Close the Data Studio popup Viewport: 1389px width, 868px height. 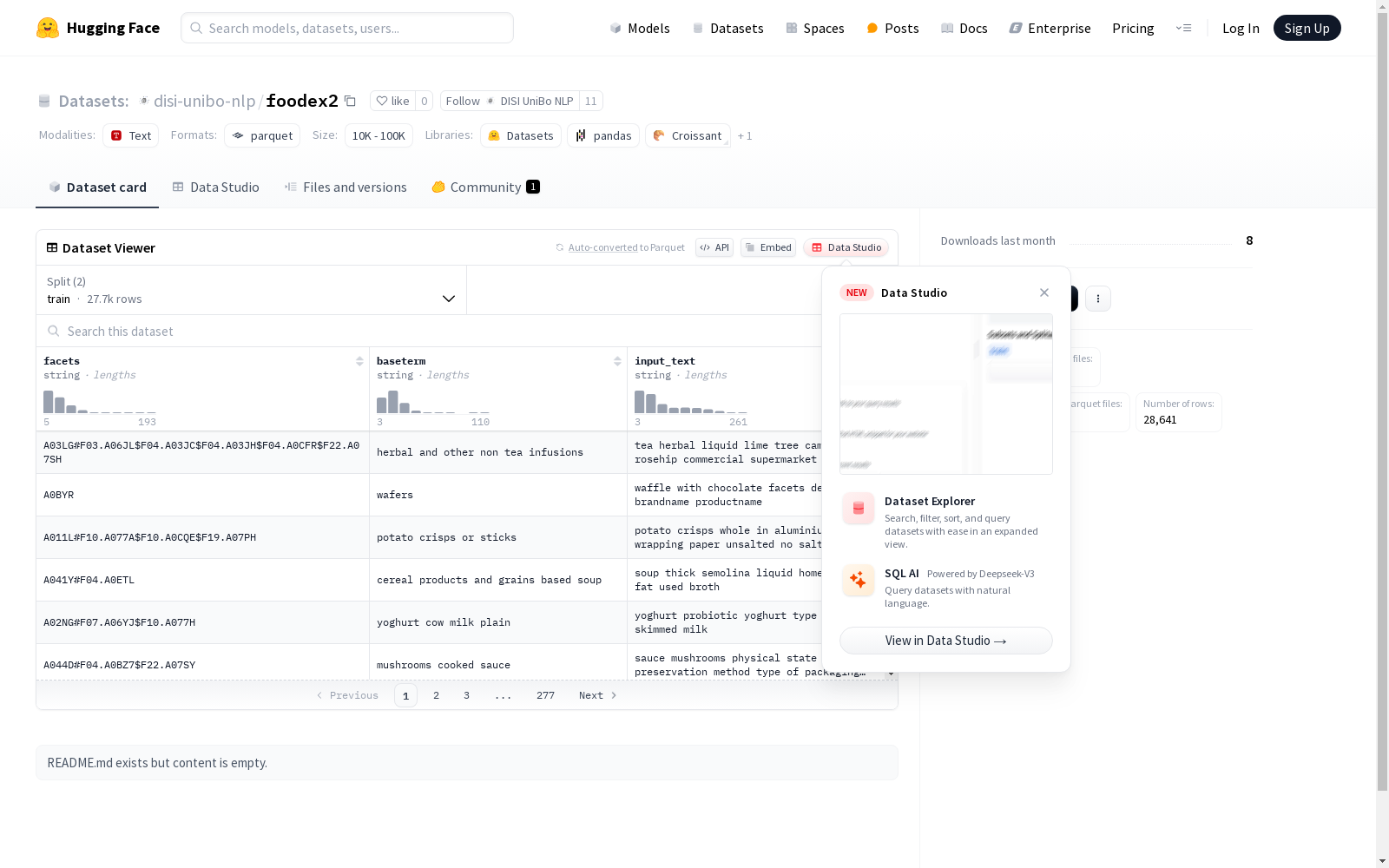pos(1044,293)
